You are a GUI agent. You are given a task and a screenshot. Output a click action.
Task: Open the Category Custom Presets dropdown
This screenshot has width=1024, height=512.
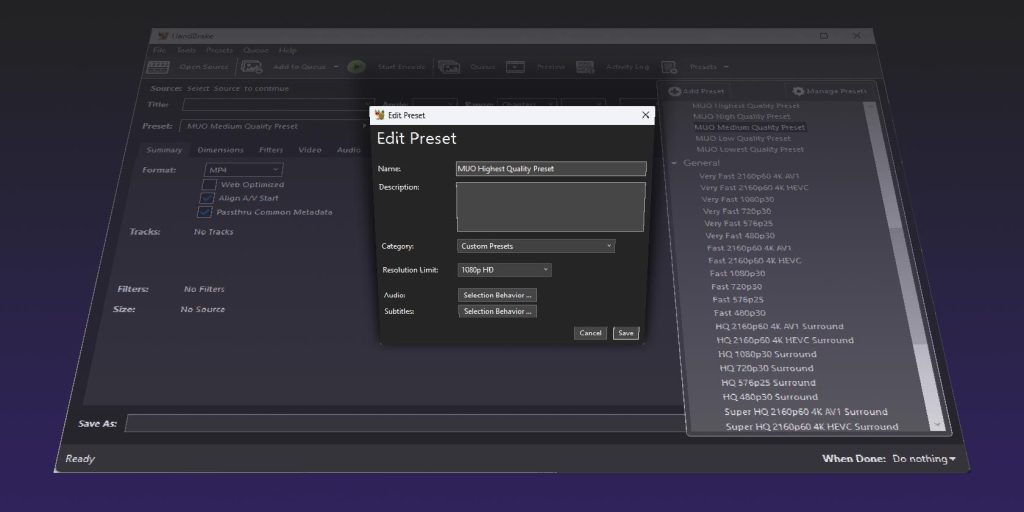click(536, 246)
